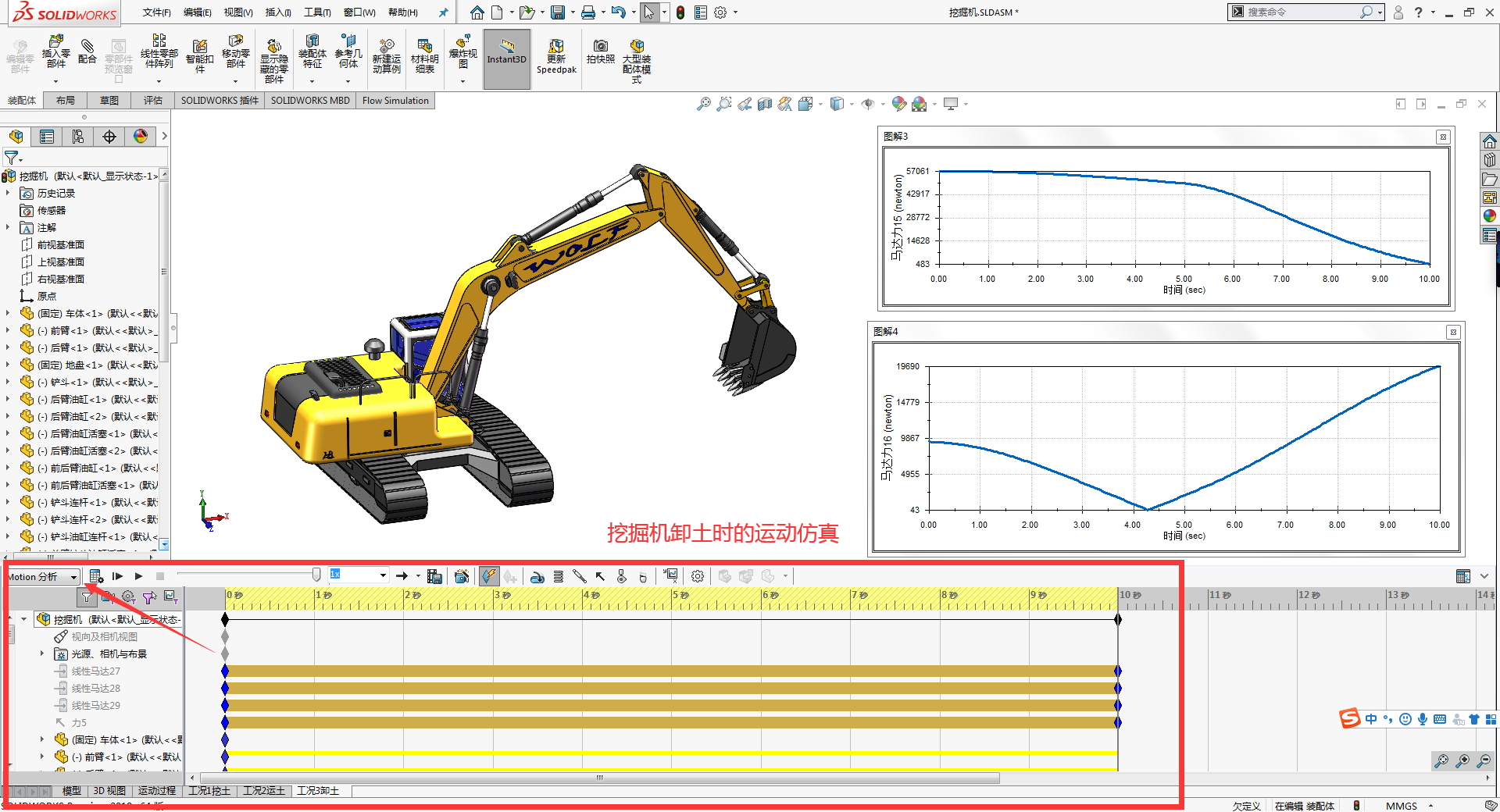Screen dimensions: 1500x812
Task: Toggle Sogou input method Chinese mode
Action: coord(1371,719)
